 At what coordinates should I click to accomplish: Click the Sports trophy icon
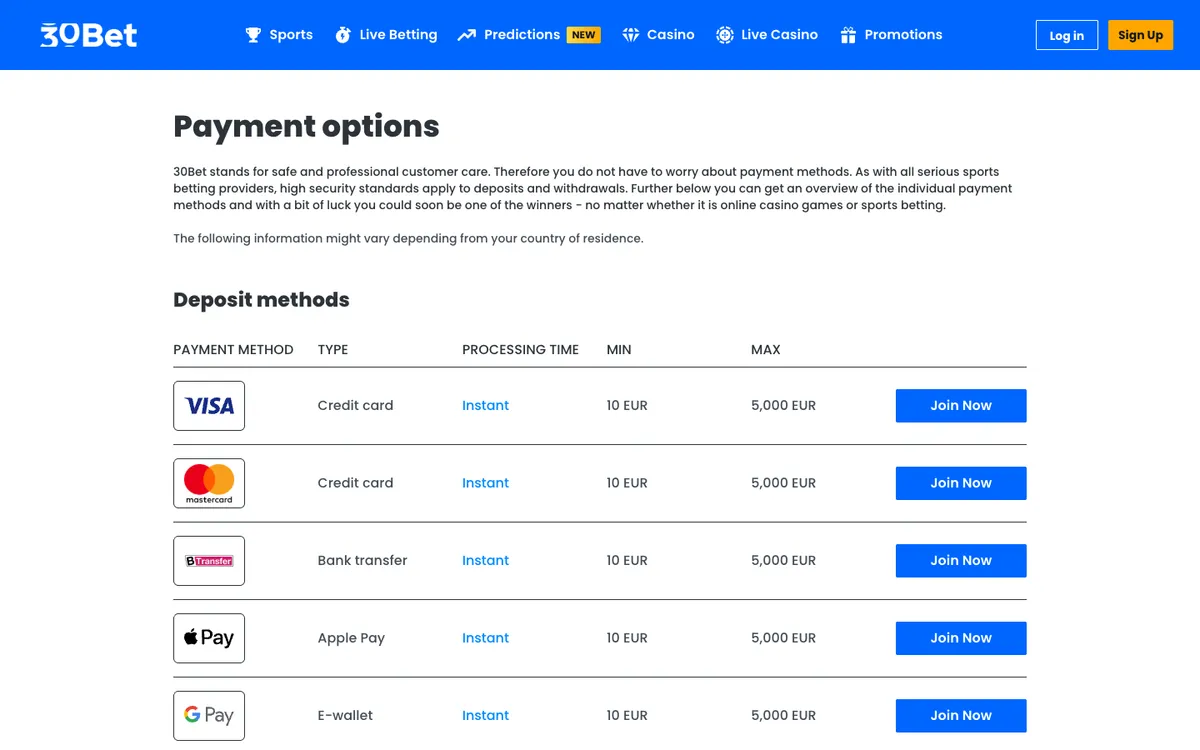[253, 35]
